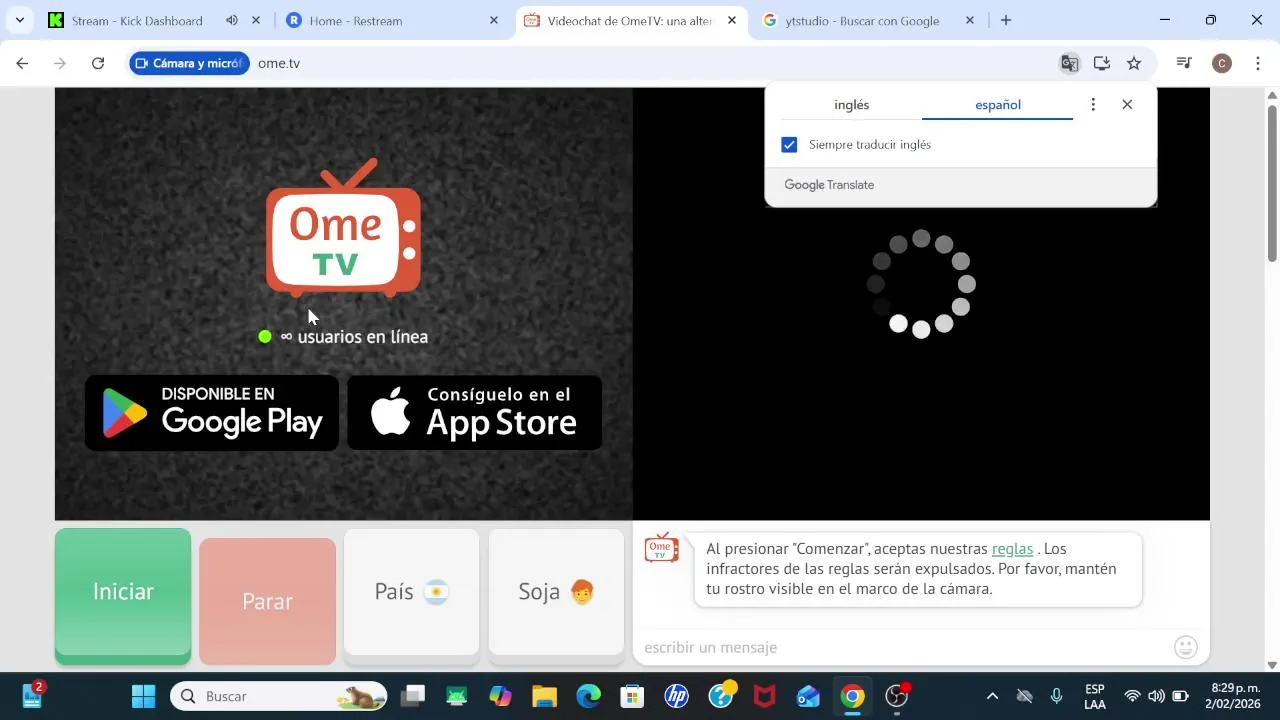Open Task View on the taskbar
The height and width of the screenshot is (720, 1280).
tap(412, 696)
